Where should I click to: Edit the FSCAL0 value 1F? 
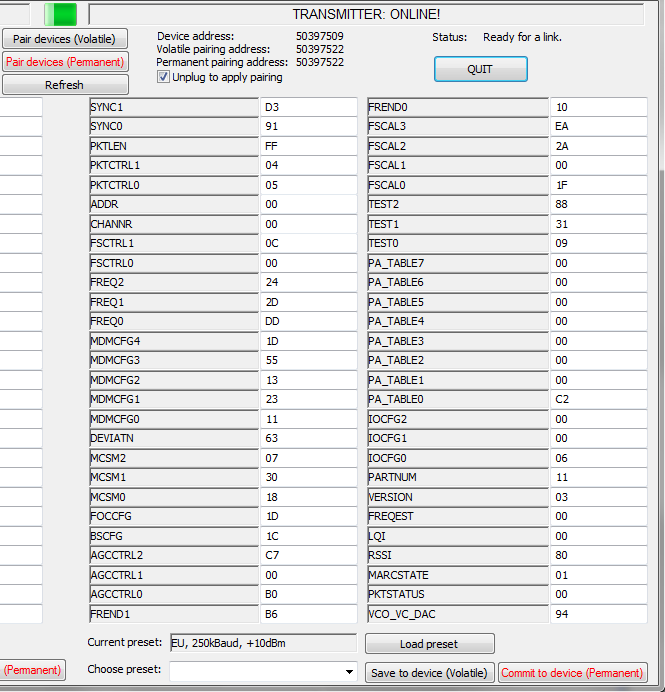point(599,185)
